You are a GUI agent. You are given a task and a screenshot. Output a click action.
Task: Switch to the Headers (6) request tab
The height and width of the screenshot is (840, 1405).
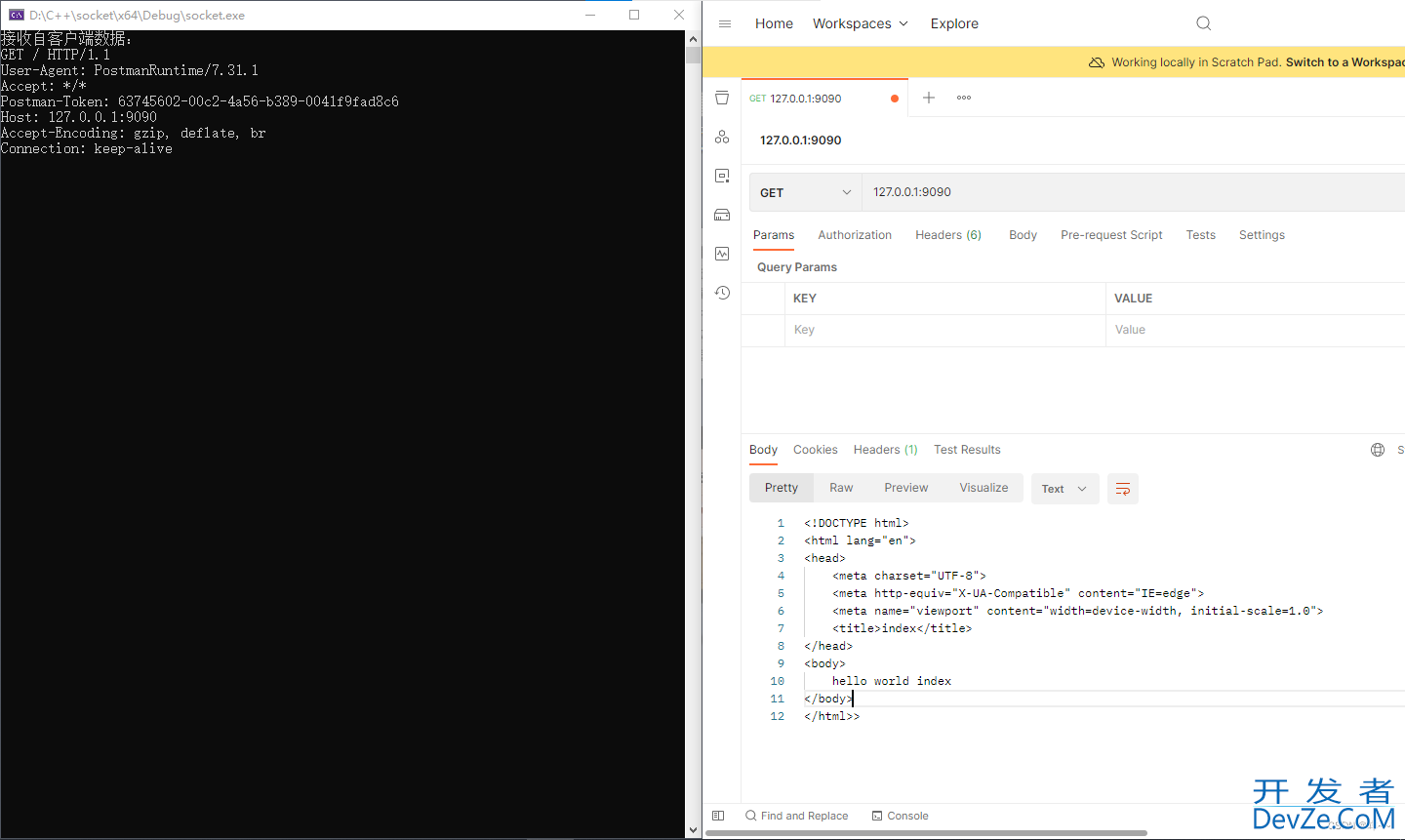947,235
